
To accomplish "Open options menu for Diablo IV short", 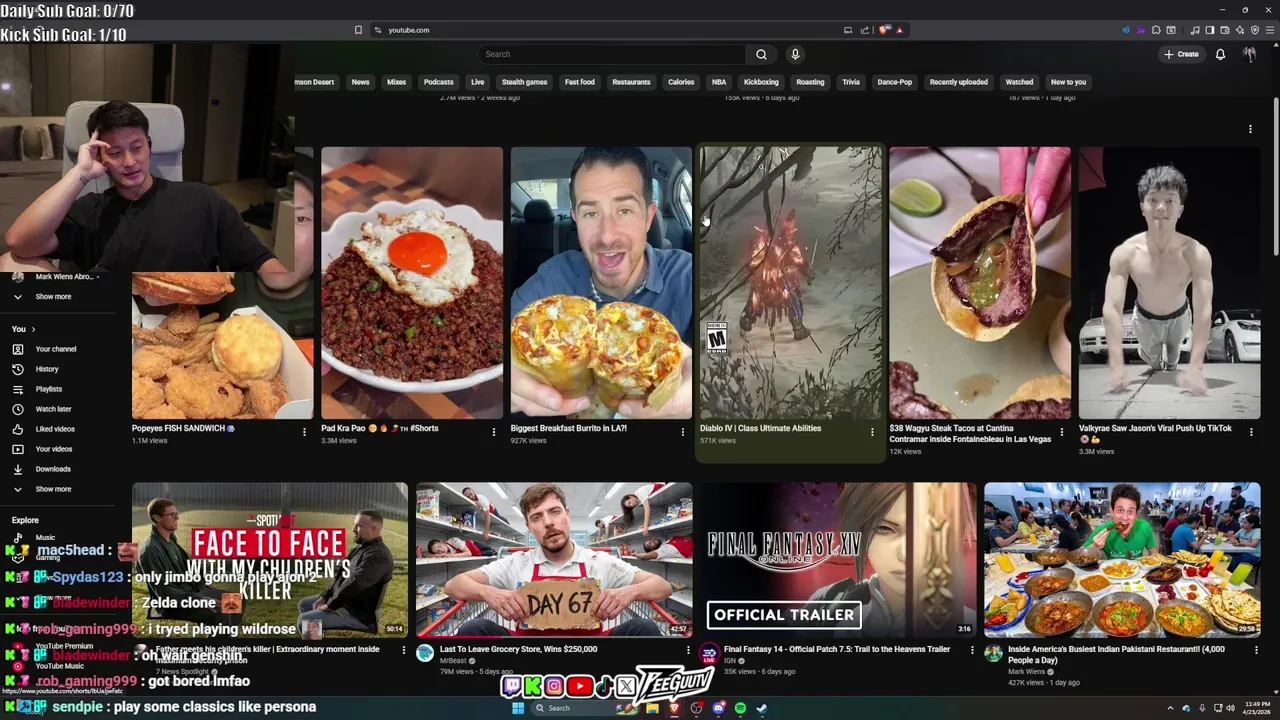I will 872,432.
